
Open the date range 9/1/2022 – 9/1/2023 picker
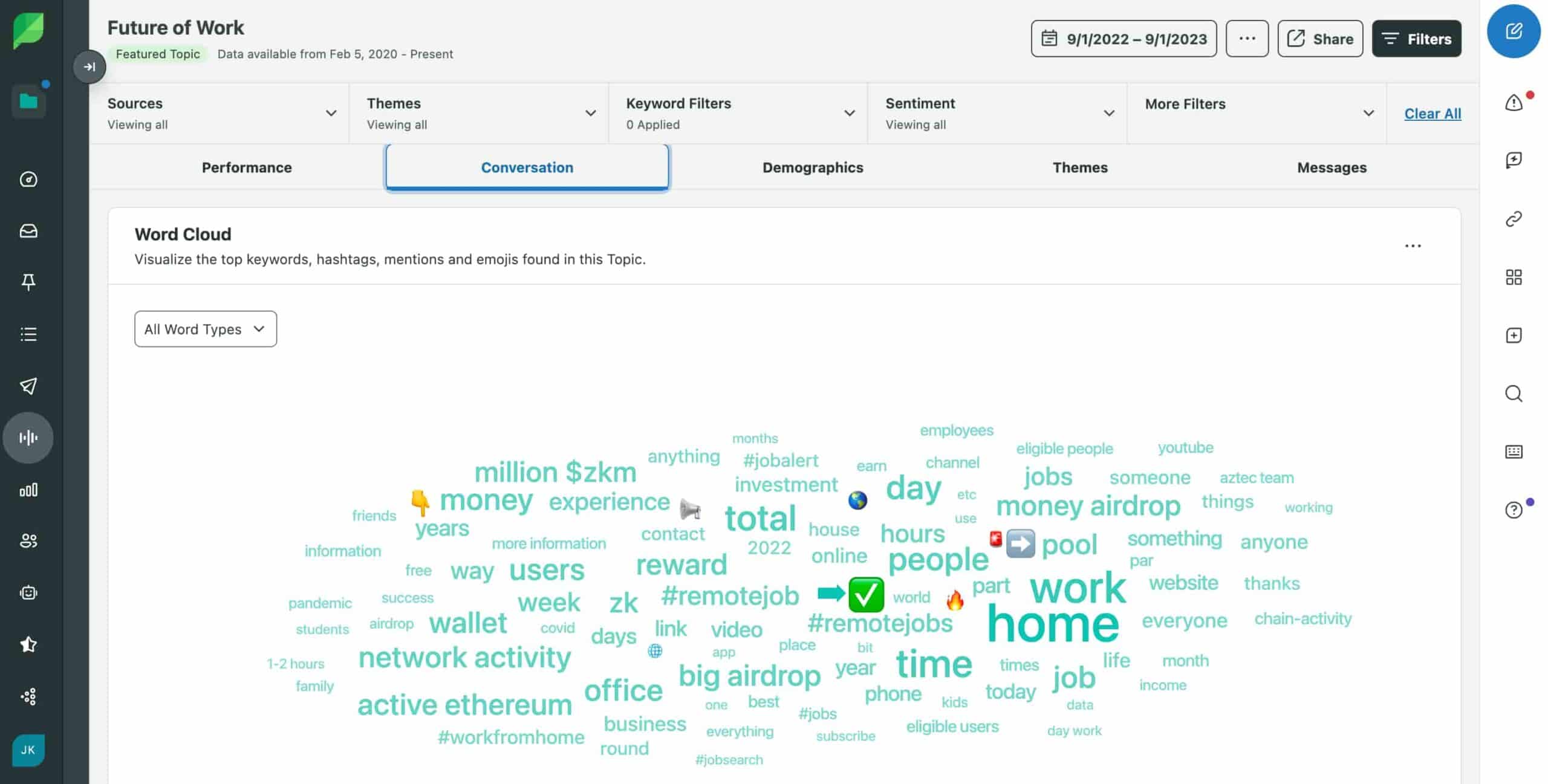coord(1123,39)
